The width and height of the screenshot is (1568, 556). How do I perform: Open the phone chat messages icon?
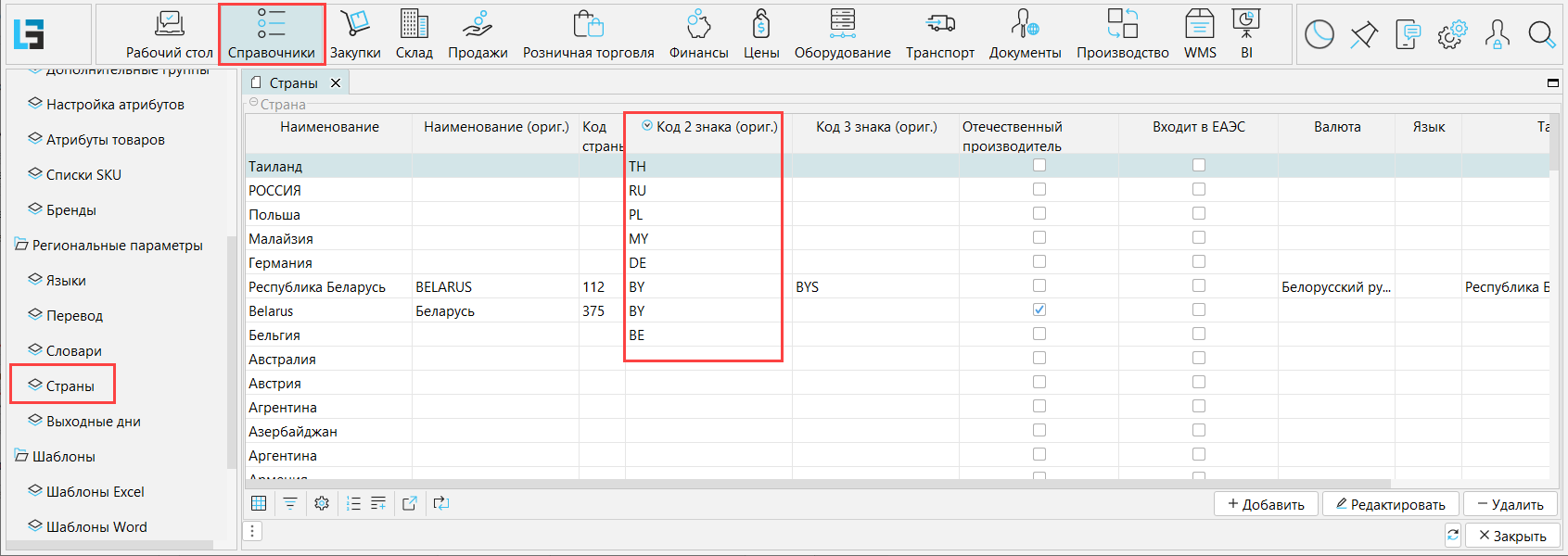[x=1408, y=35]
